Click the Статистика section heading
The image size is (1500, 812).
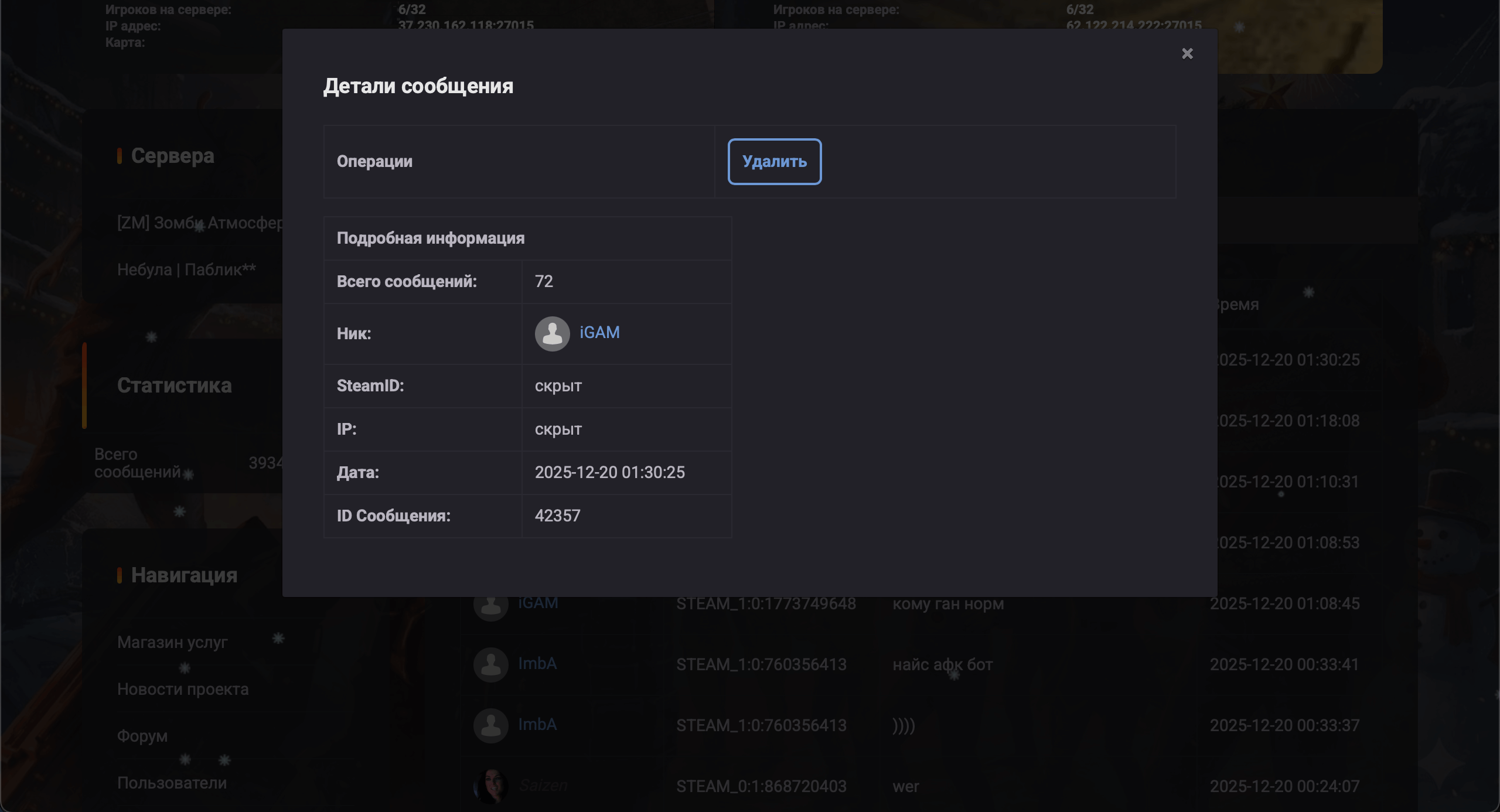pos(174,385)
